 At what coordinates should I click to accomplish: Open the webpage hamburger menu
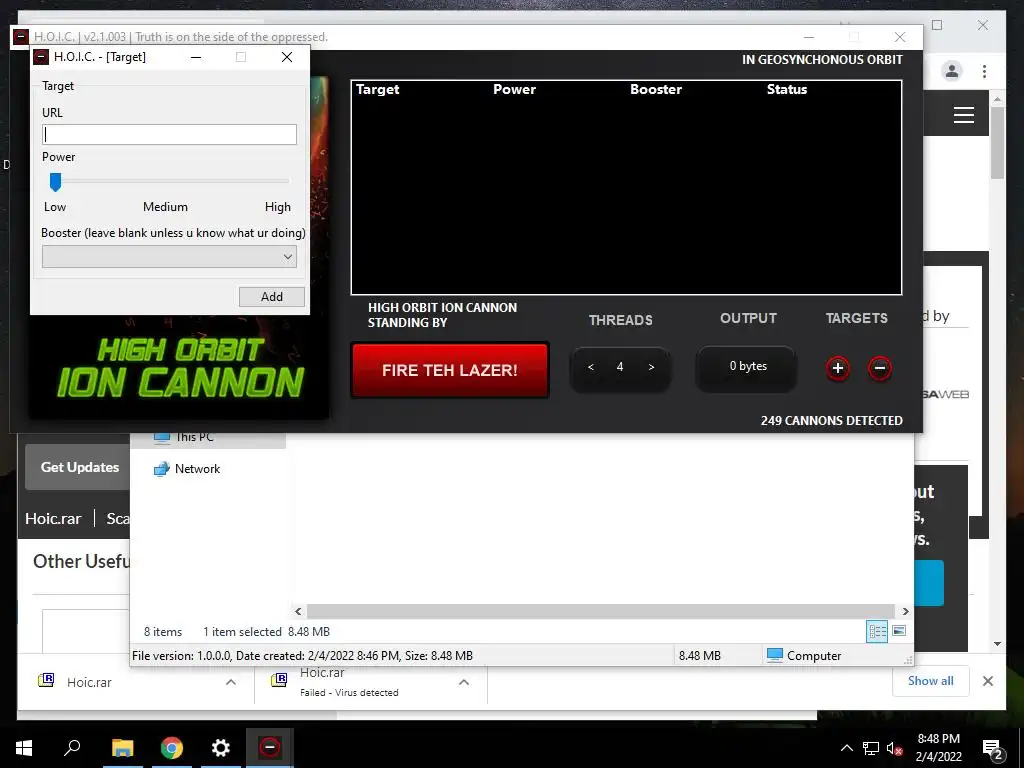[964, 115]
